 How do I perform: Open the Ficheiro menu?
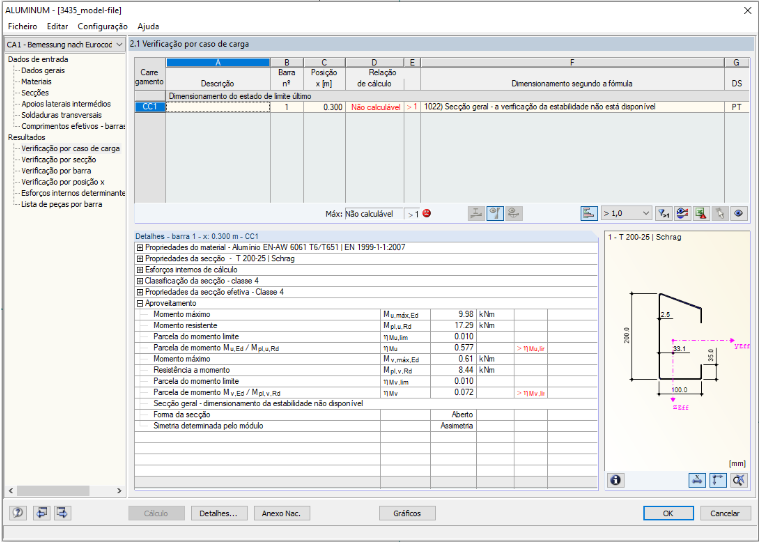(22, 26)
